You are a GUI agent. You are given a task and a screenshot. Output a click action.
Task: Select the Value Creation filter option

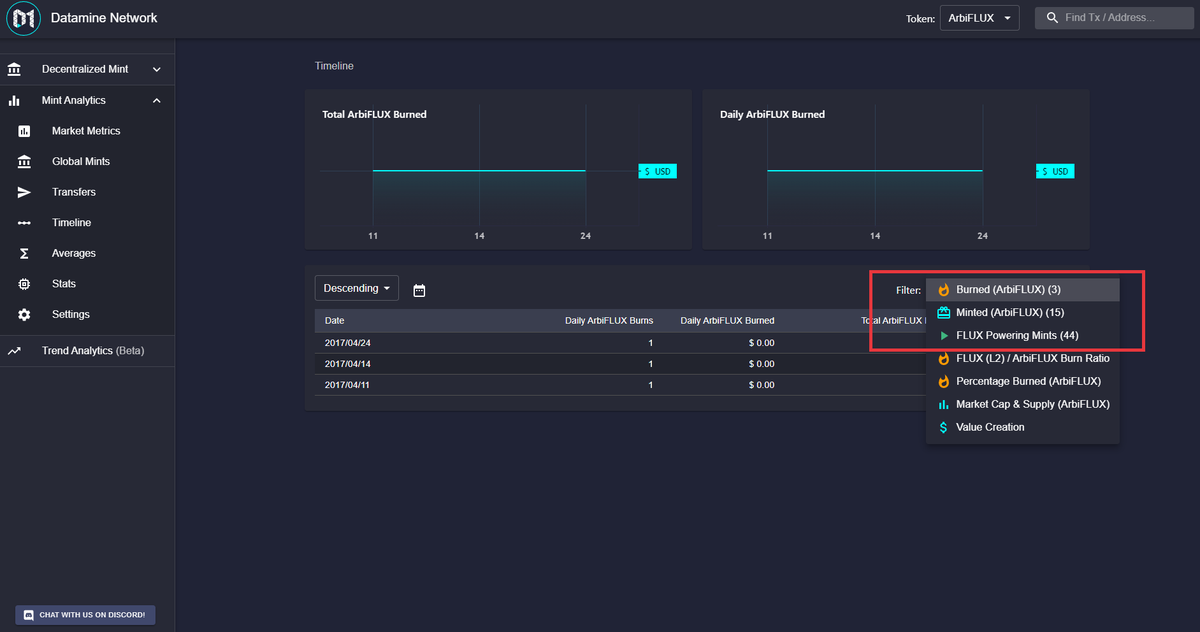click(1022, 427)
